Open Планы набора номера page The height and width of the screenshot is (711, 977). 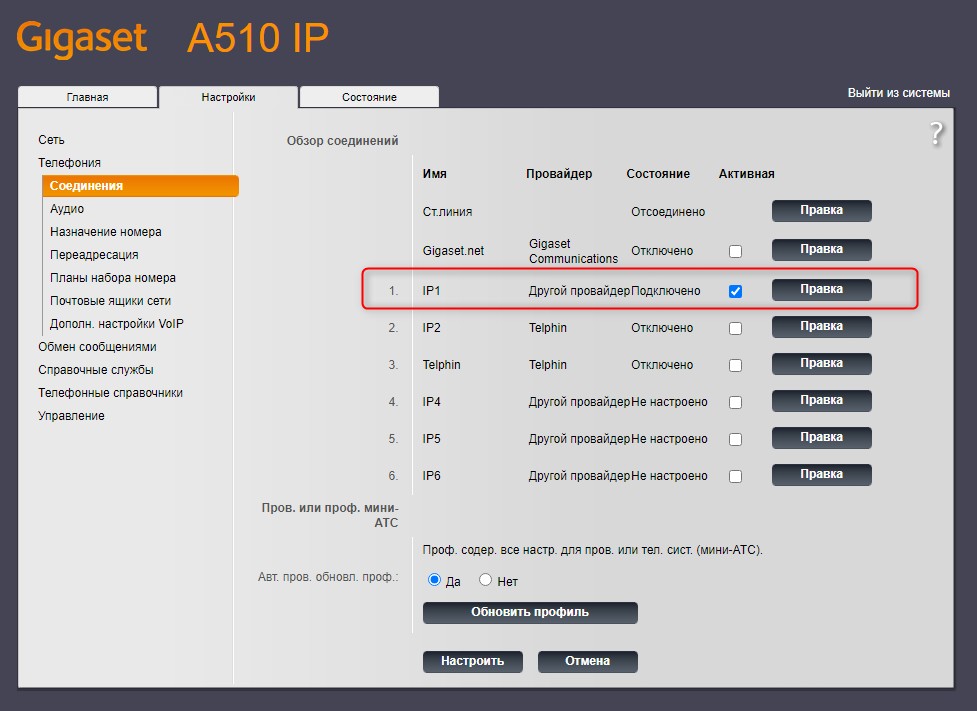[x=113, y=278]
